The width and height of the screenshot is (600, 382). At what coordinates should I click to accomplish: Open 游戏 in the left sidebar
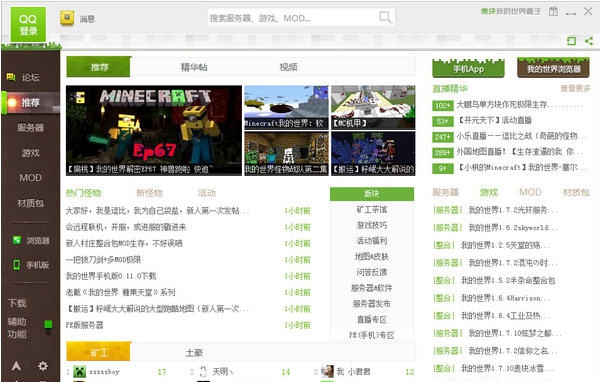(30, 153)
